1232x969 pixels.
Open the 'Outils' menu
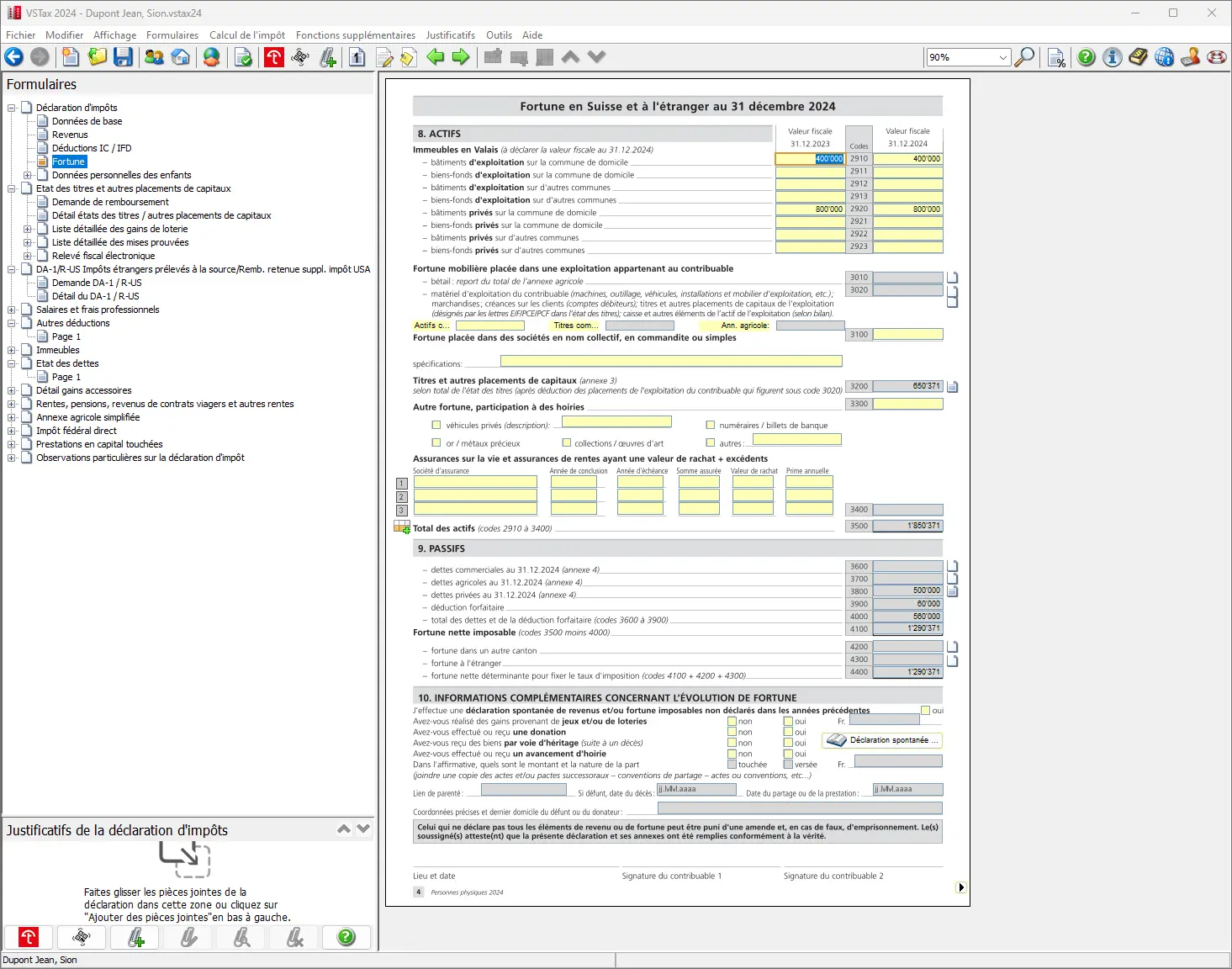pyautogui.click(x=499, y=35)
